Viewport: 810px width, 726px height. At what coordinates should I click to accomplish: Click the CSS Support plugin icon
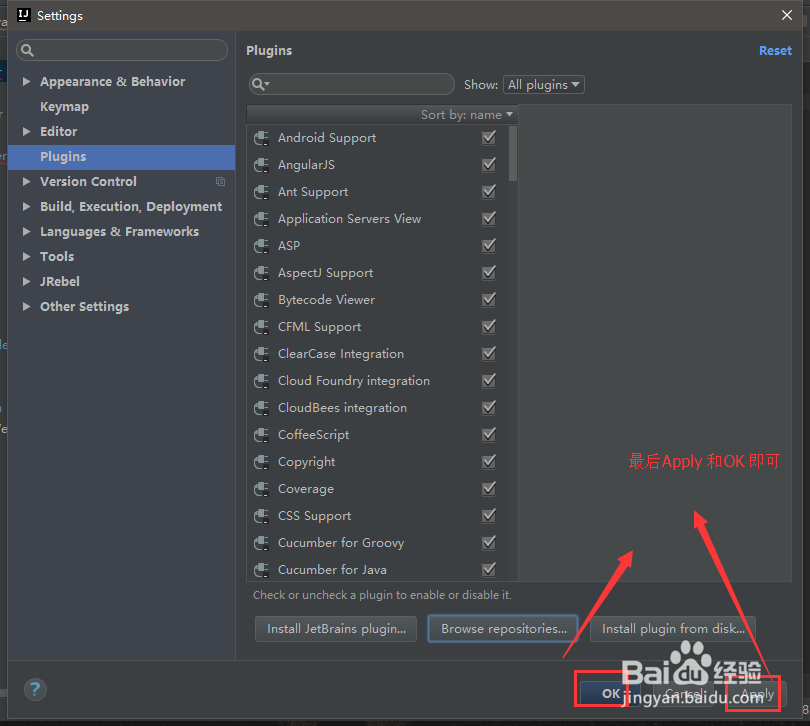261,516
